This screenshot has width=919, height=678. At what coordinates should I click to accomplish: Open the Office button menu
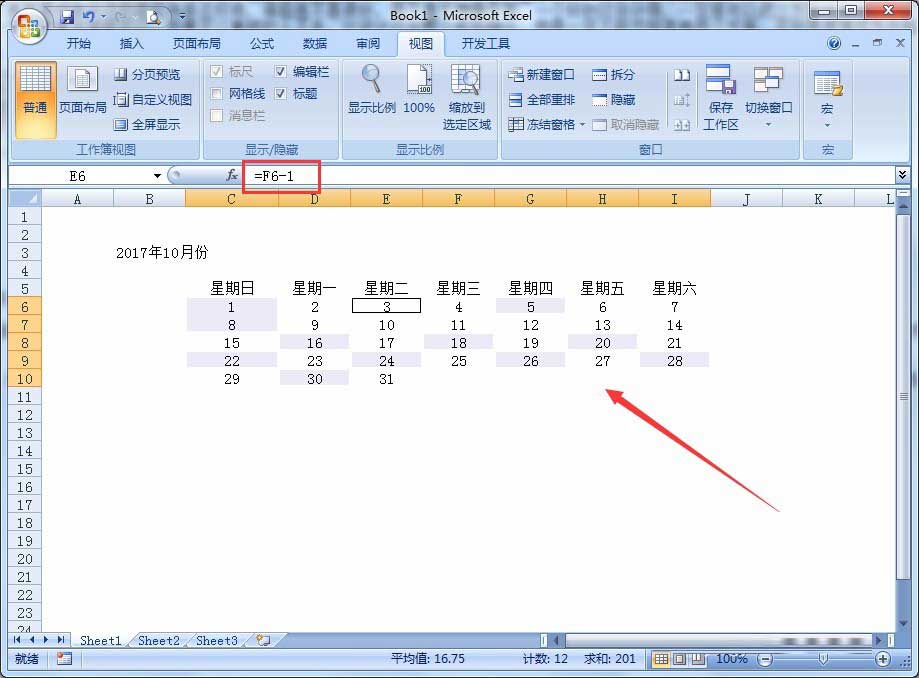[x=29, y=28]
